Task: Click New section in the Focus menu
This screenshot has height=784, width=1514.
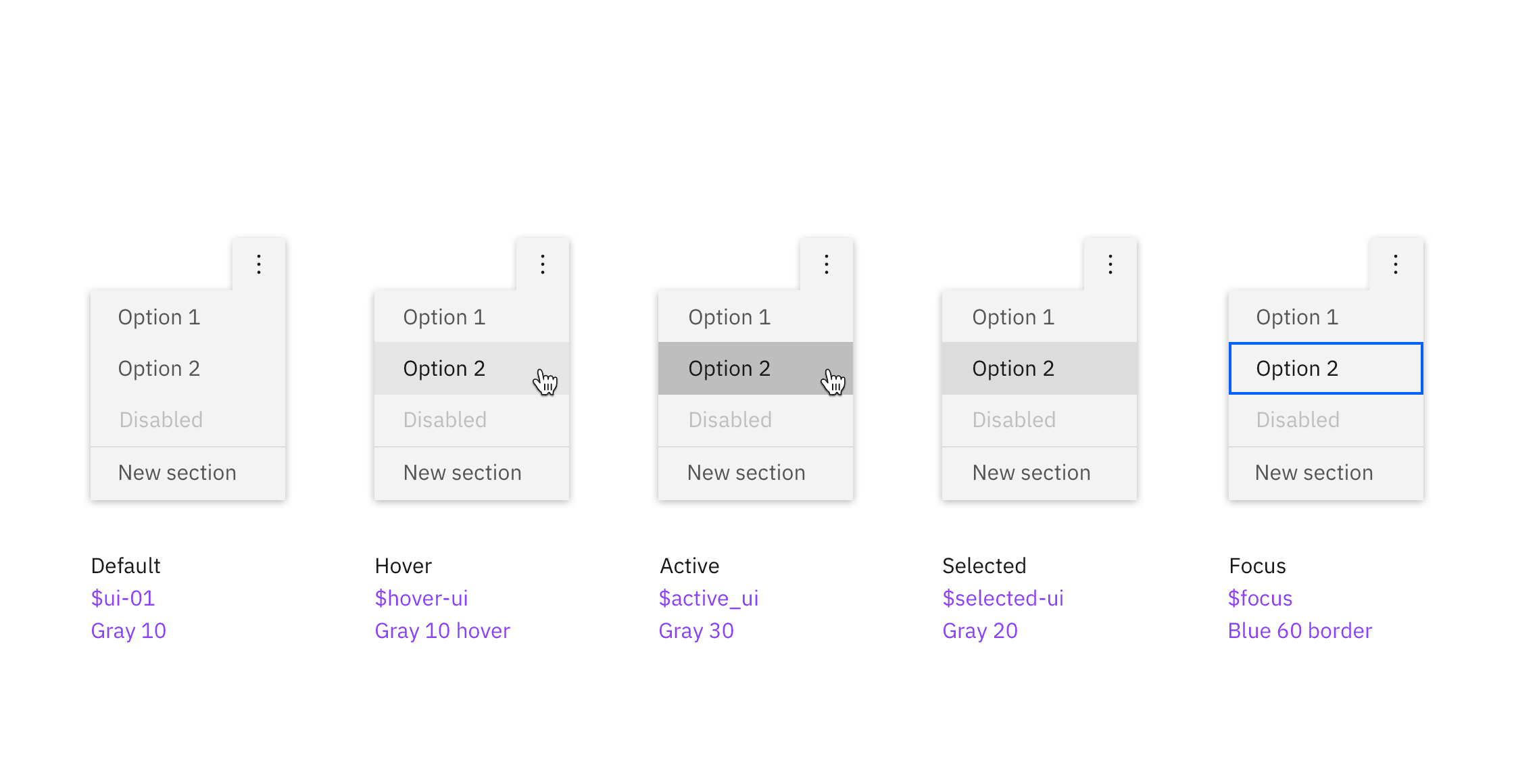Action: [x=1314, y=472]
